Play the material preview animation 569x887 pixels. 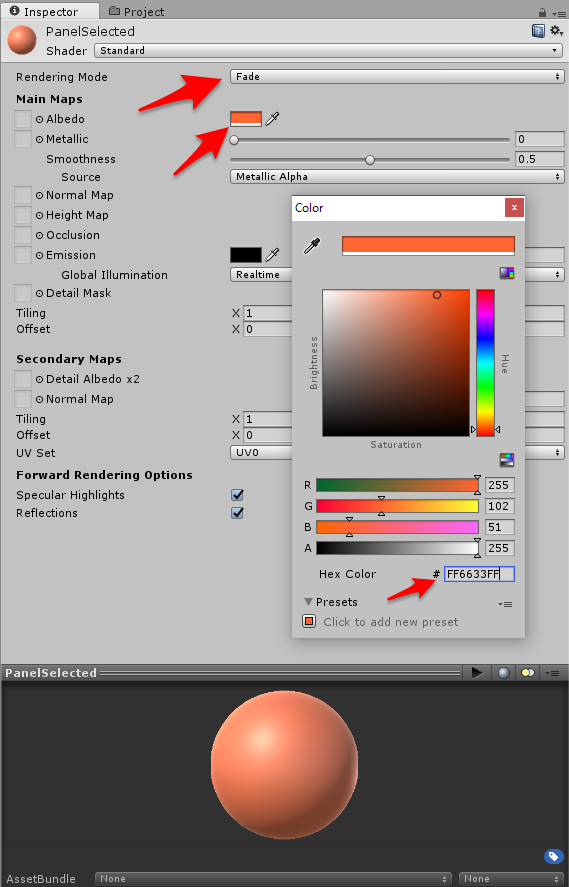tap(477, 672)
